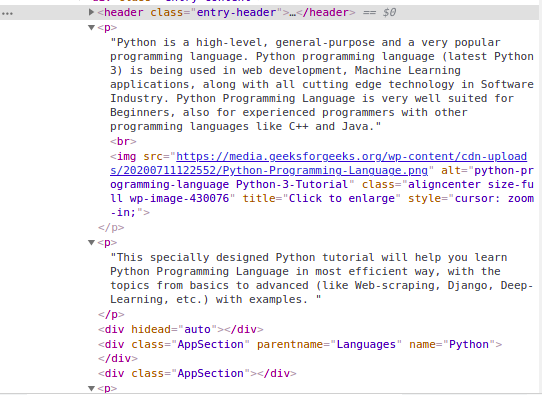Viewport: 542px width, 395px height.
Task: Click the "This specially designed Python tutorial" text
Action: tap(321, 278)
